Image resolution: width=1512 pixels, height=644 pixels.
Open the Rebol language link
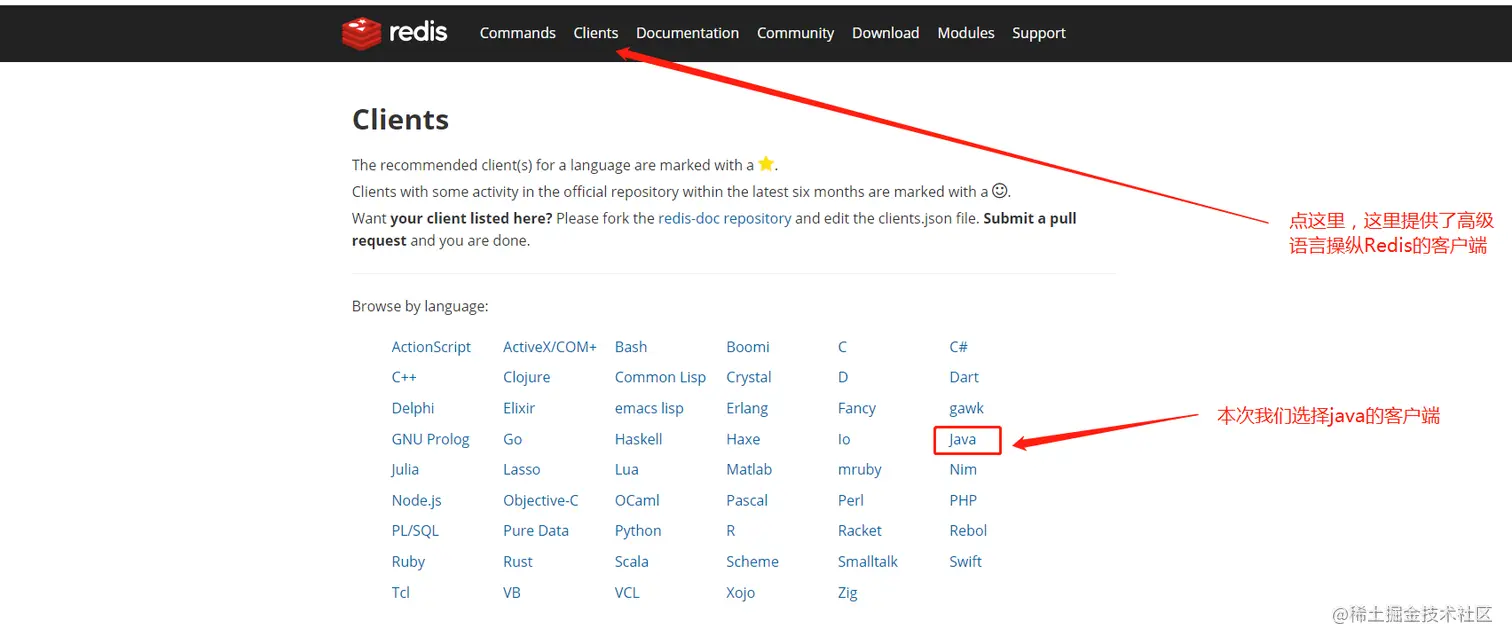click(x=968, y=530)
